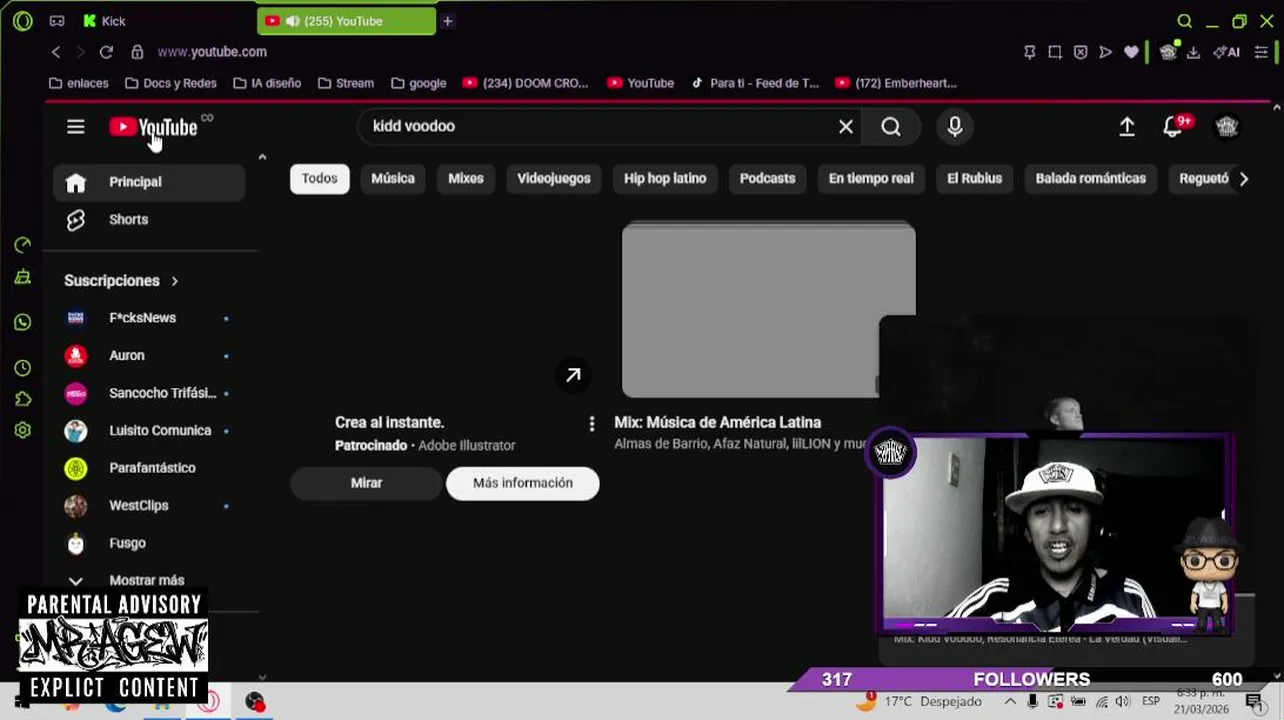This screenshot has width=1284, height=720.
Task: Open the YouTube hamburger guide menu
Action: [75, 127]
